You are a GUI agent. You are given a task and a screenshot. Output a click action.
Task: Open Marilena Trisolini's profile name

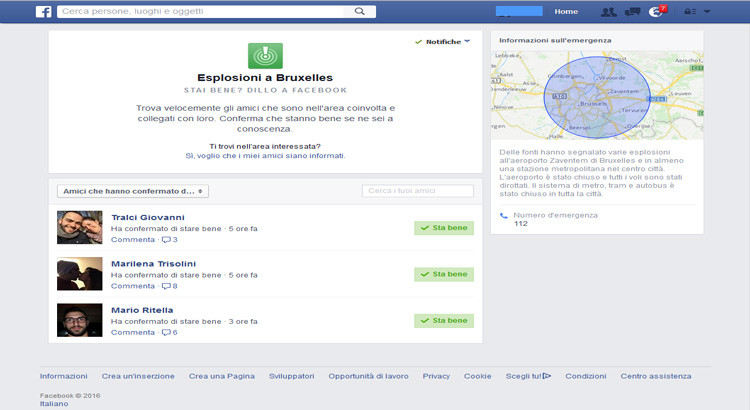click(x=154, y=264)
